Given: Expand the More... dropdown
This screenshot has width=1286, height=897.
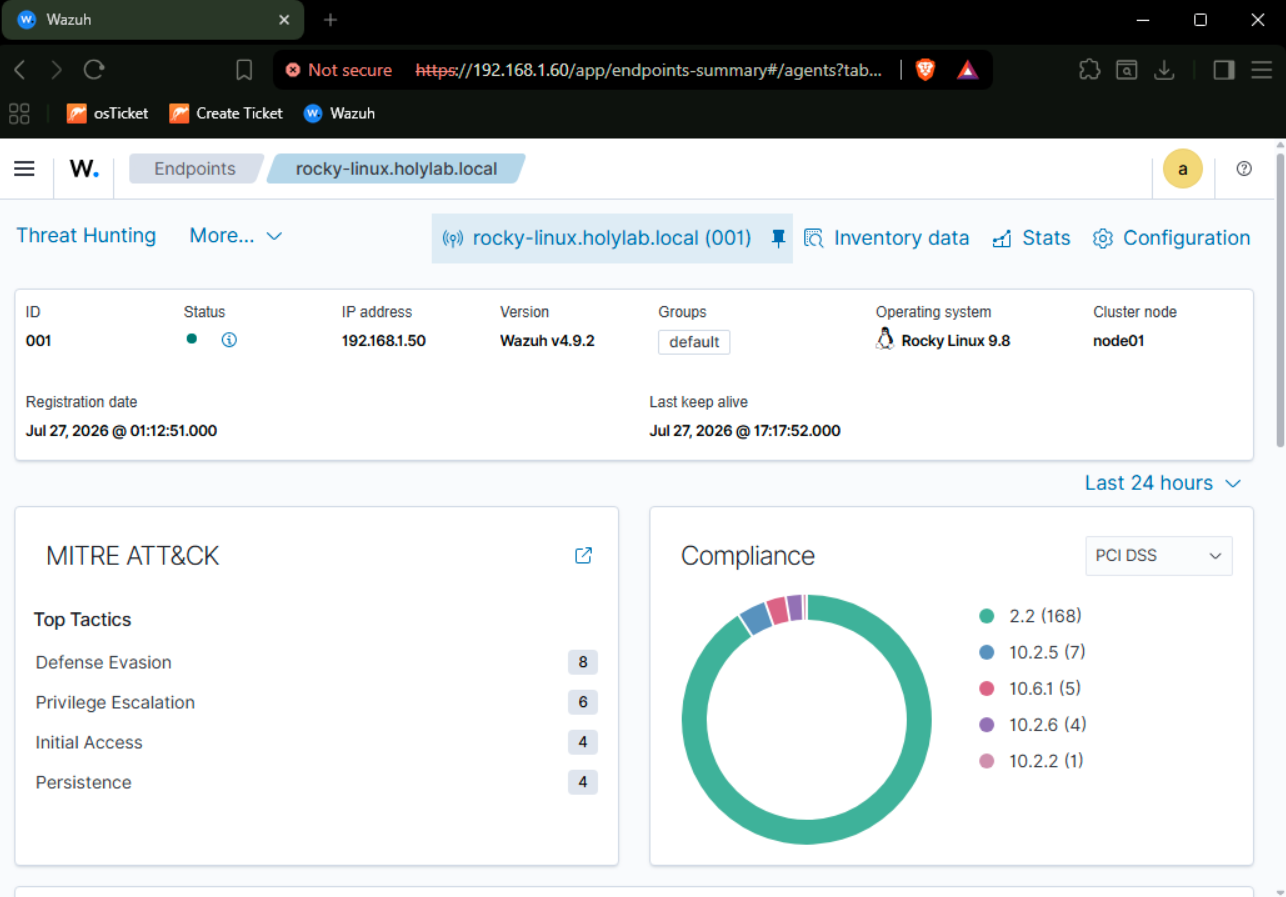Looking at the screenshot, I should point(236,236).
